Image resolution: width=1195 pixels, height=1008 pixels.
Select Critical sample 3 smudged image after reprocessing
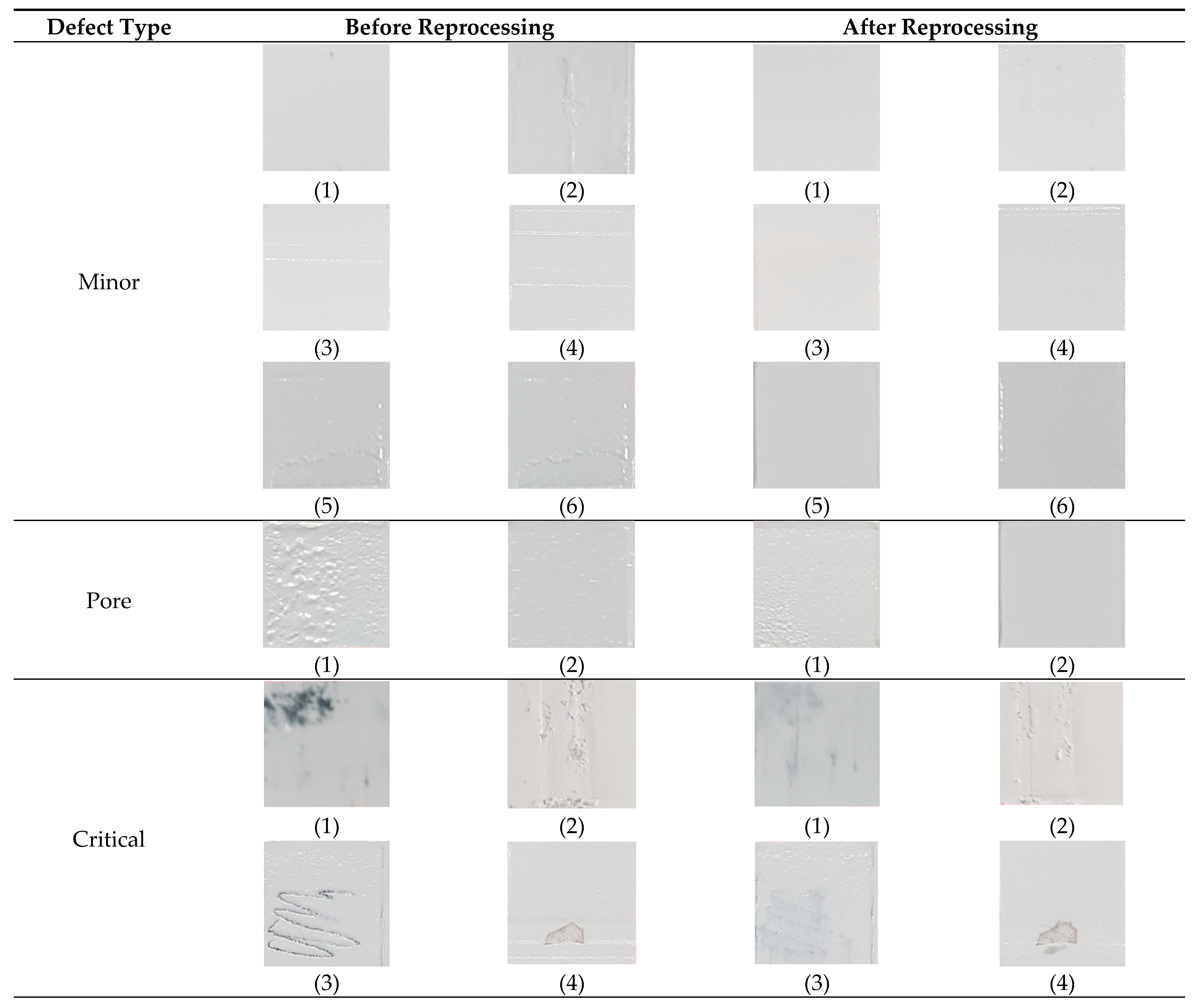click(816, 903)
